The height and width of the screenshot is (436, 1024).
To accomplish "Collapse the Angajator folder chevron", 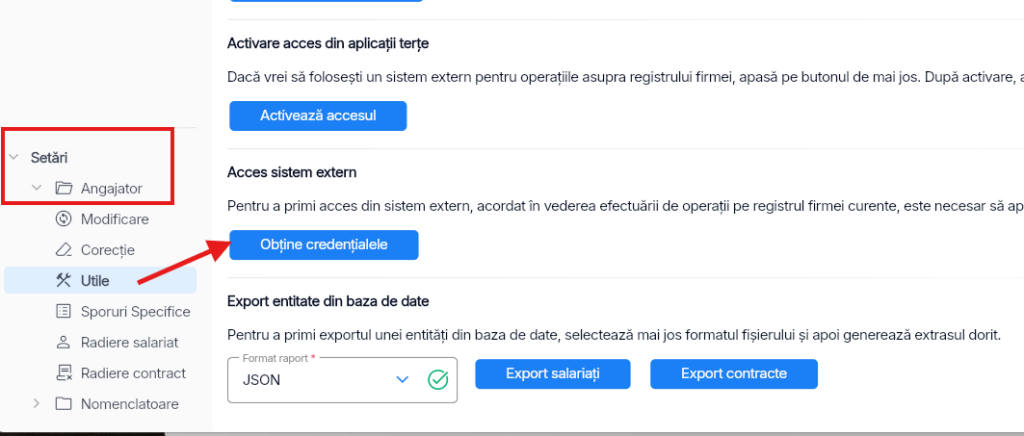I will [37, 189].
